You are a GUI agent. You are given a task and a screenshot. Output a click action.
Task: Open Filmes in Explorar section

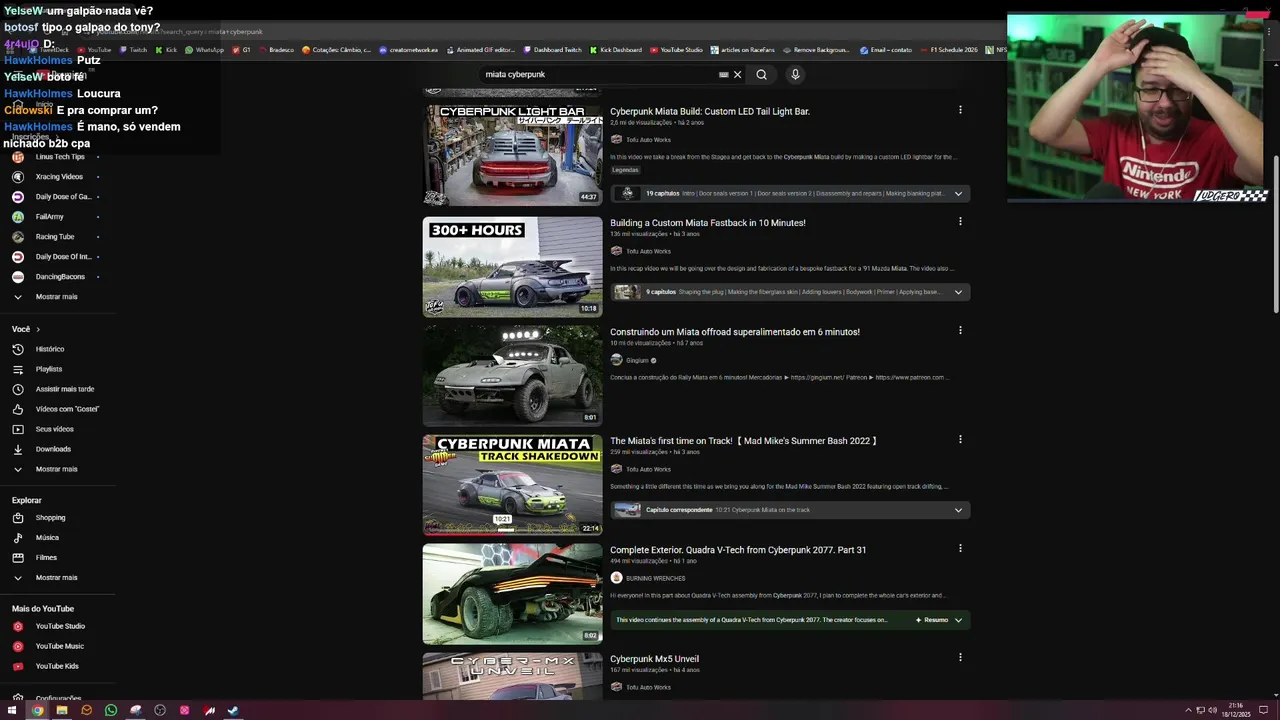(46, 558)
